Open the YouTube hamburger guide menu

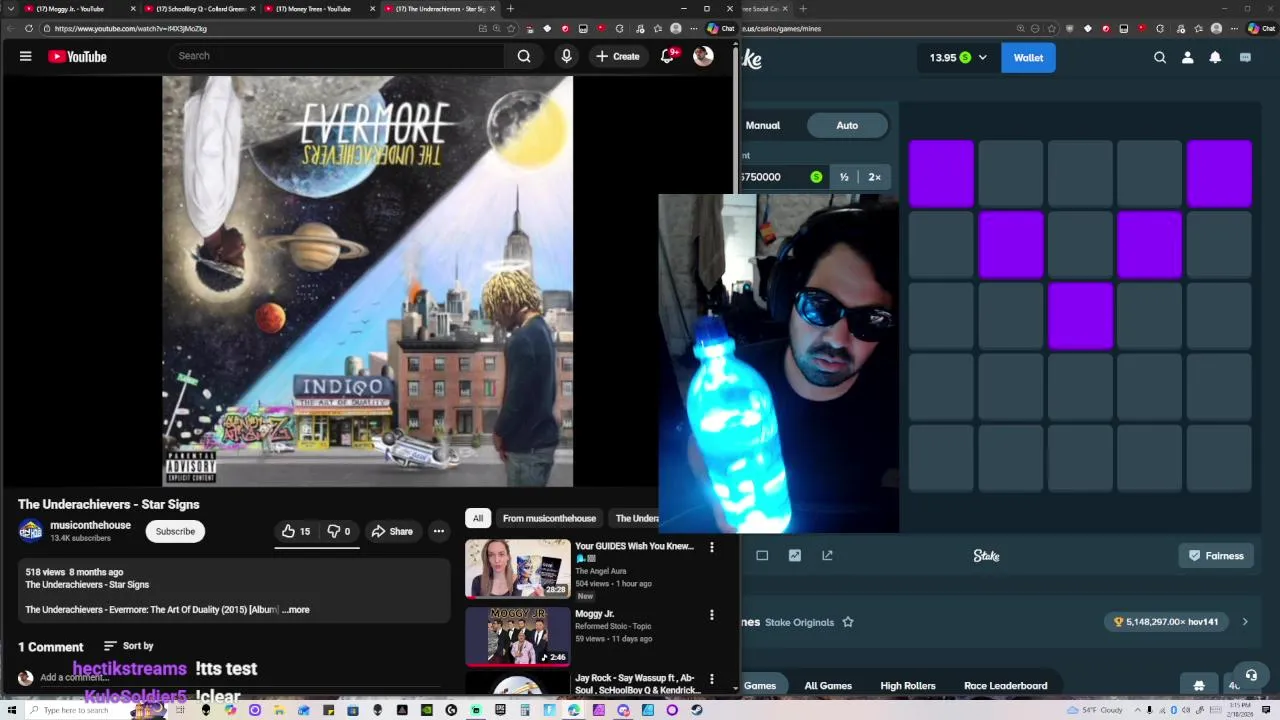coord(25,56)
